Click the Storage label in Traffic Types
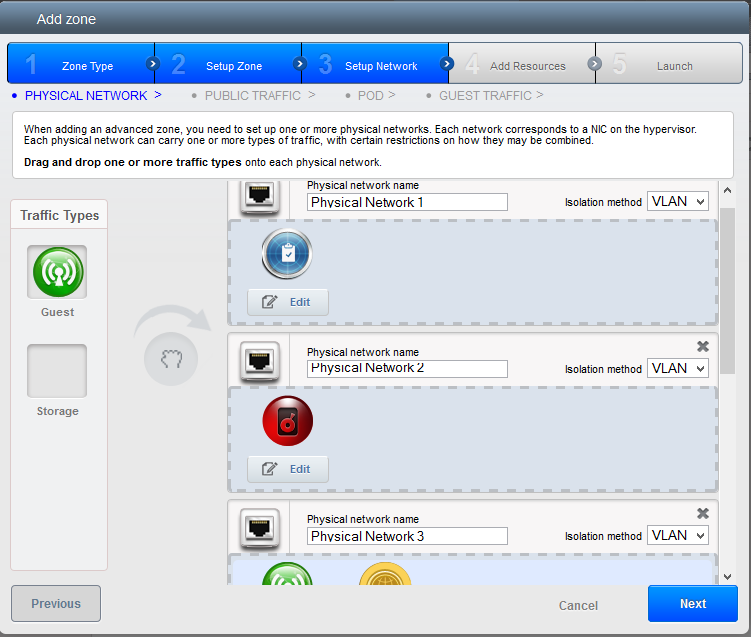The height and width of the screenshot is (637, 751). (x=57, y=411)
